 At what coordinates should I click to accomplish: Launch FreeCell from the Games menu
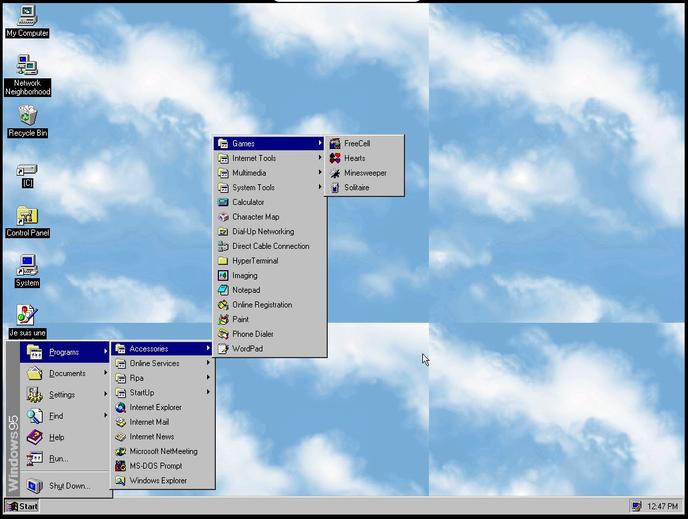click(x=364, y=143)
